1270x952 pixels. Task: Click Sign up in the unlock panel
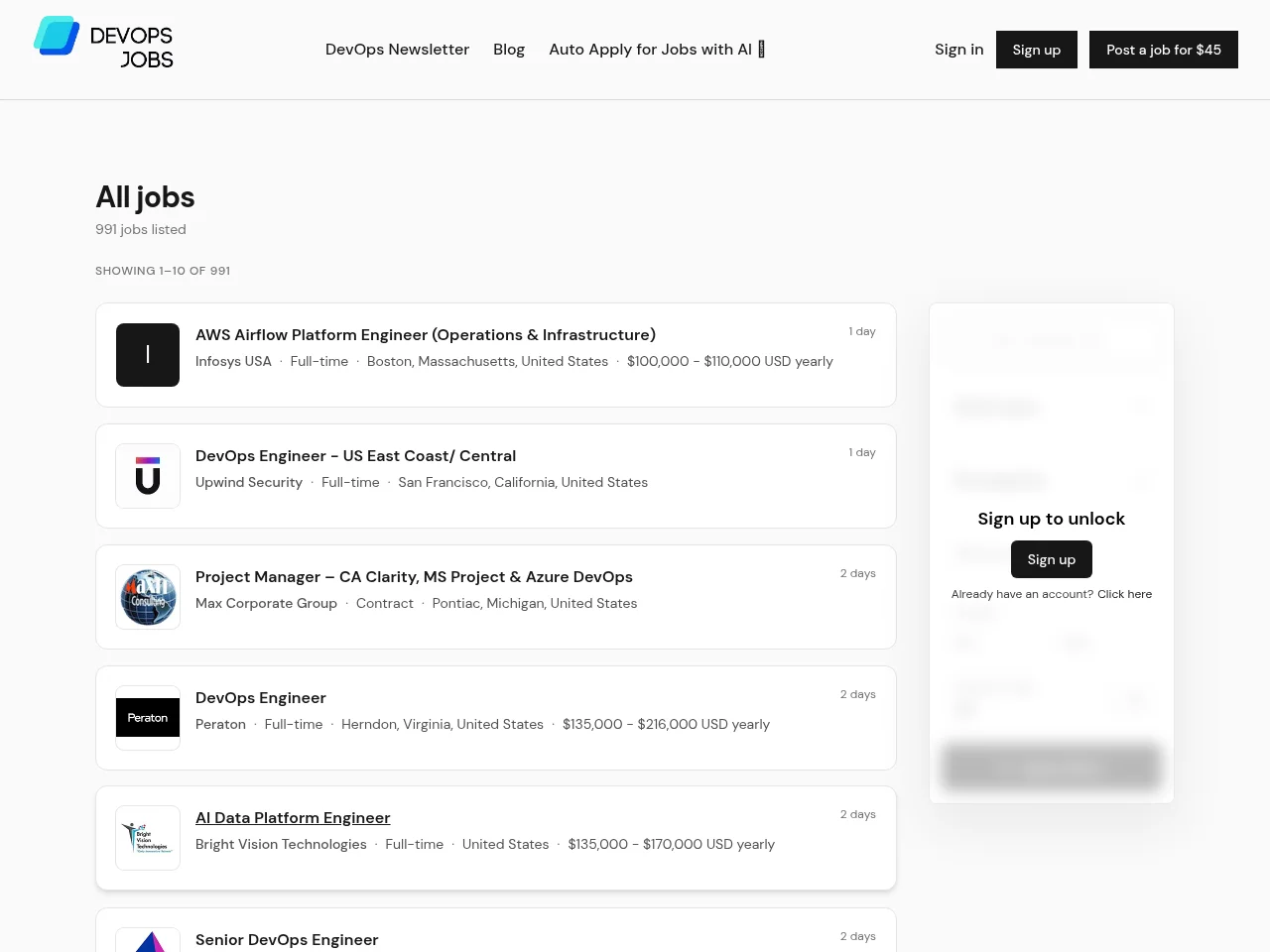(x=1052, y=559)
